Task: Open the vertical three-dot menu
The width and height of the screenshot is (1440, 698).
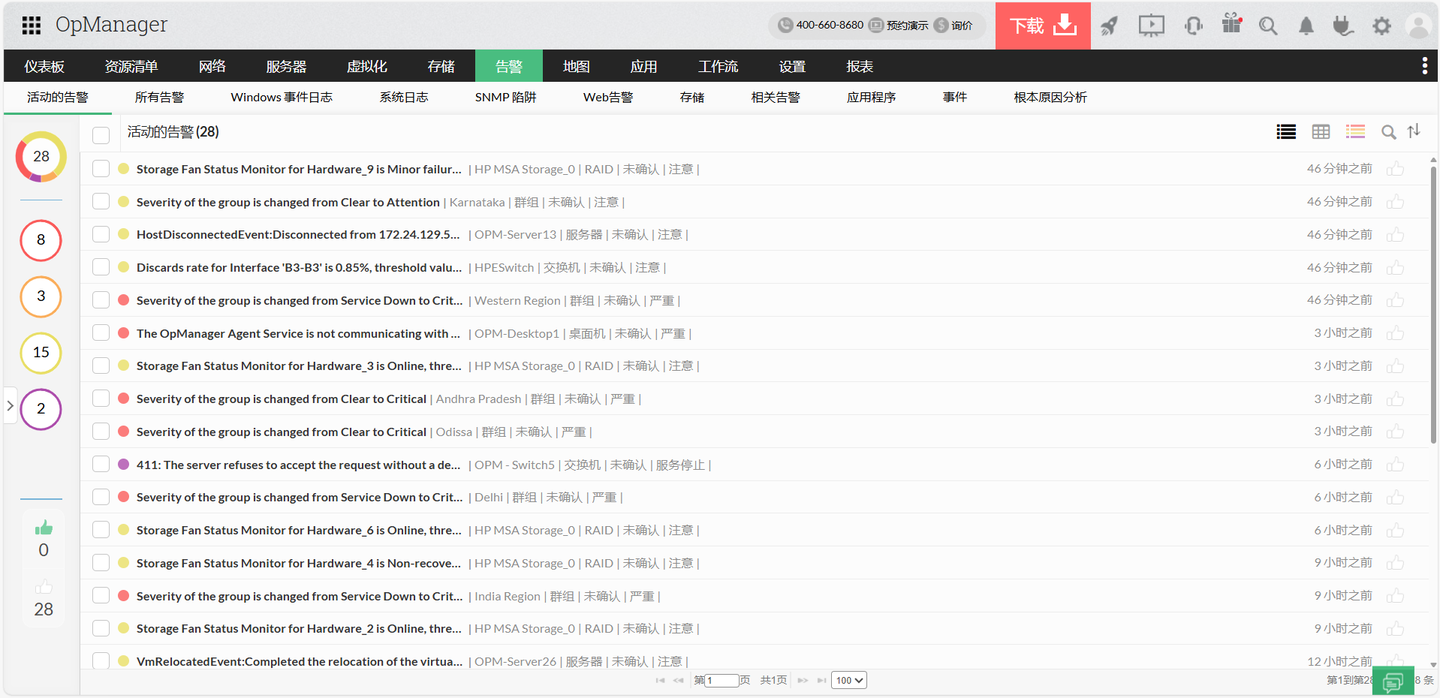Action: (1424, 66)
